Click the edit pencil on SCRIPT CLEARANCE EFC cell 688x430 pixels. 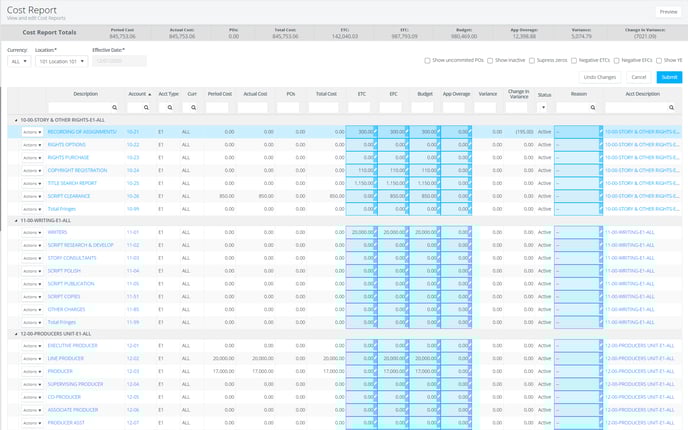tap(407, 194)
